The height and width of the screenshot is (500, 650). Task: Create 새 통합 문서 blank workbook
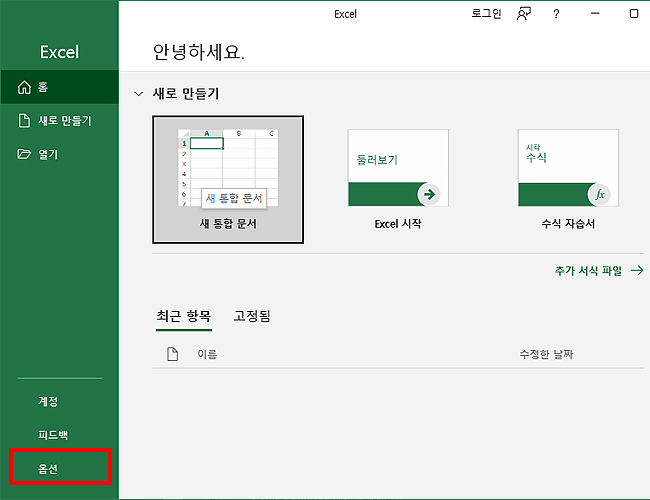[228, 180]
